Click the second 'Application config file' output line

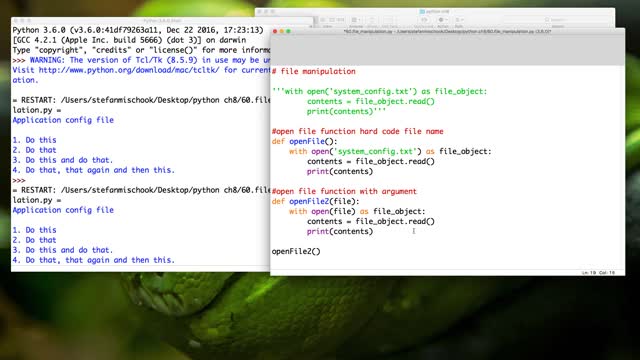[63, 210]
